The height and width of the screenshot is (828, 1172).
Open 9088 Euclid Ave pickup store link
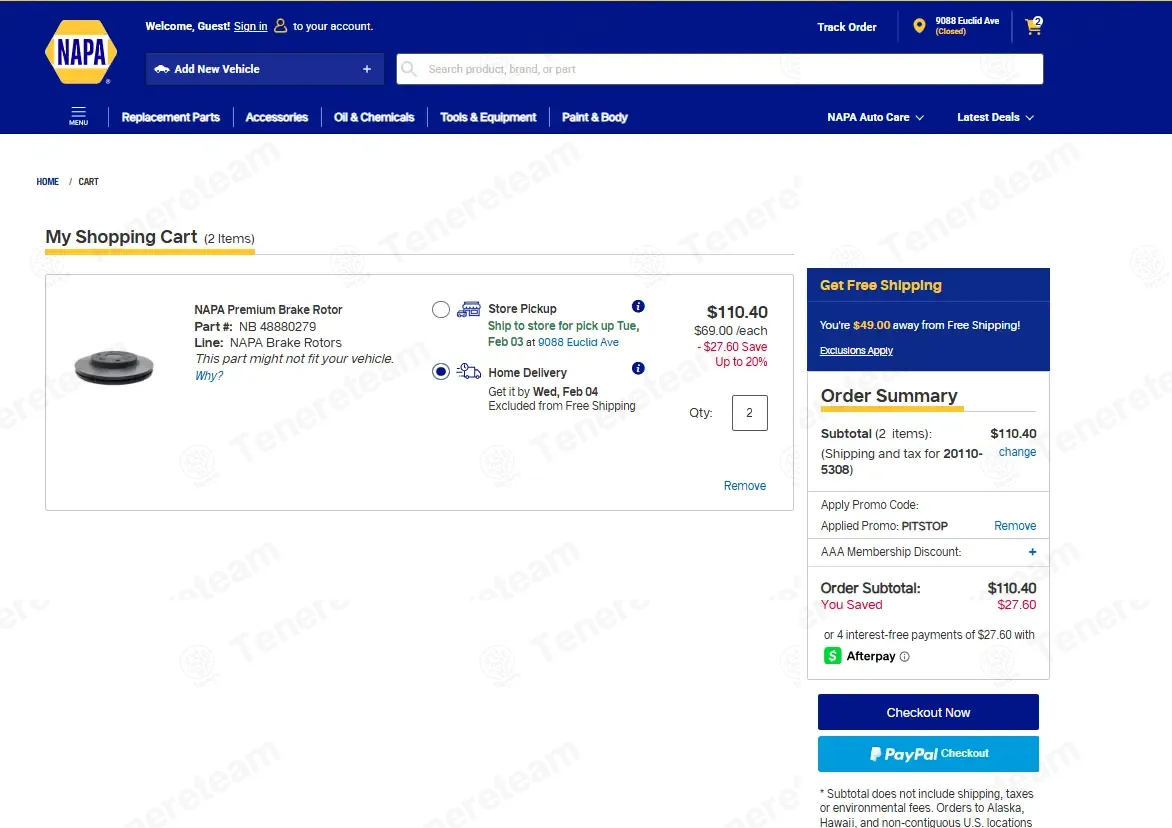[579, 342]
